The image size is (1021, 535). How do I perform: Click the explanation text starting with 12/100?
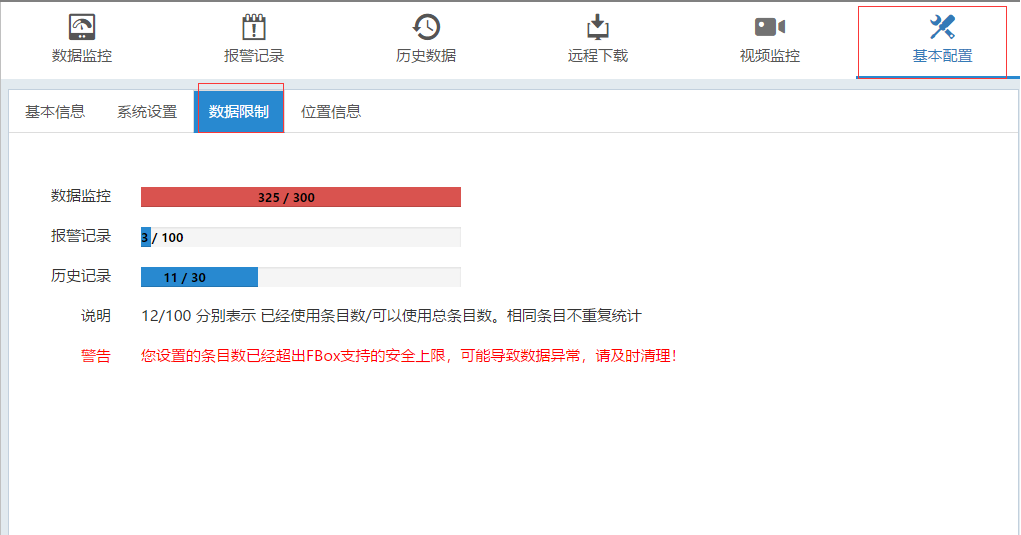[x=391, y=316]
